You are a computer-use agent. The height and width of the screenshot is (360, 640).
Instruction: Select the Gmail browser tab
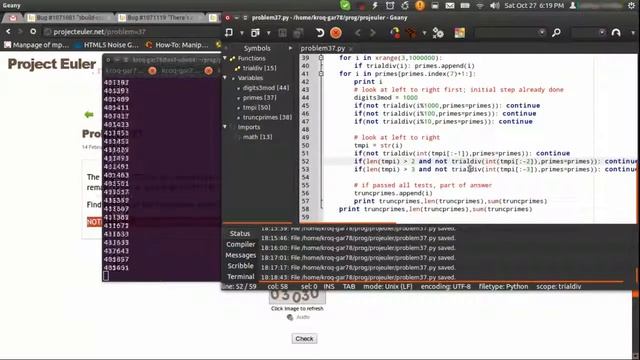point(13,18)
